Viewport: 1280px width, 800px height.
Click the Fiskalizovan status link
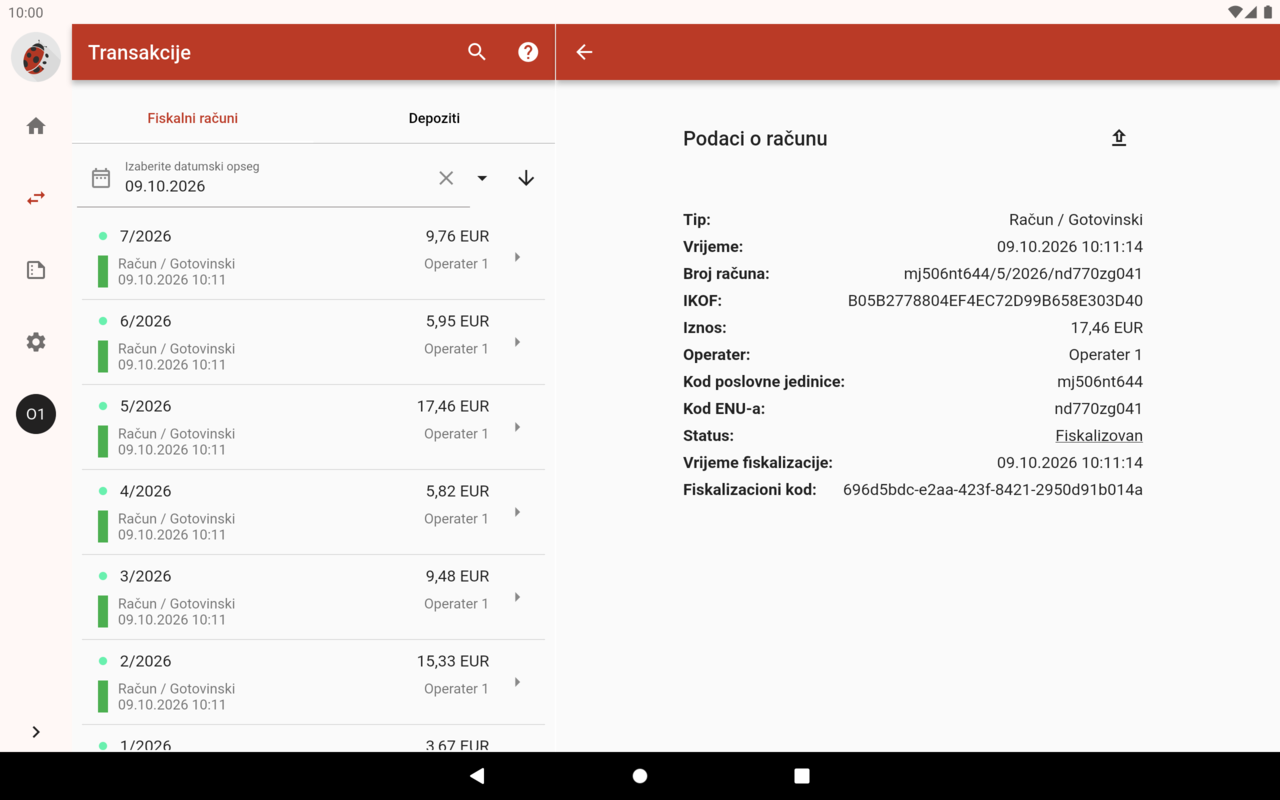(x=1099, y=436)
